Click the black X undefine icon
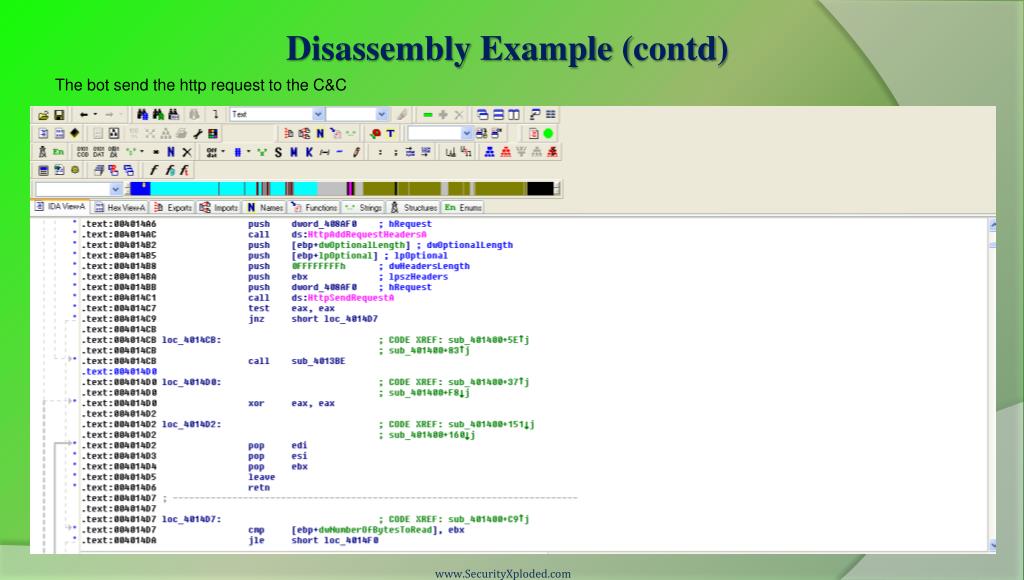The image size is (1024, 580). coord(187,152)
